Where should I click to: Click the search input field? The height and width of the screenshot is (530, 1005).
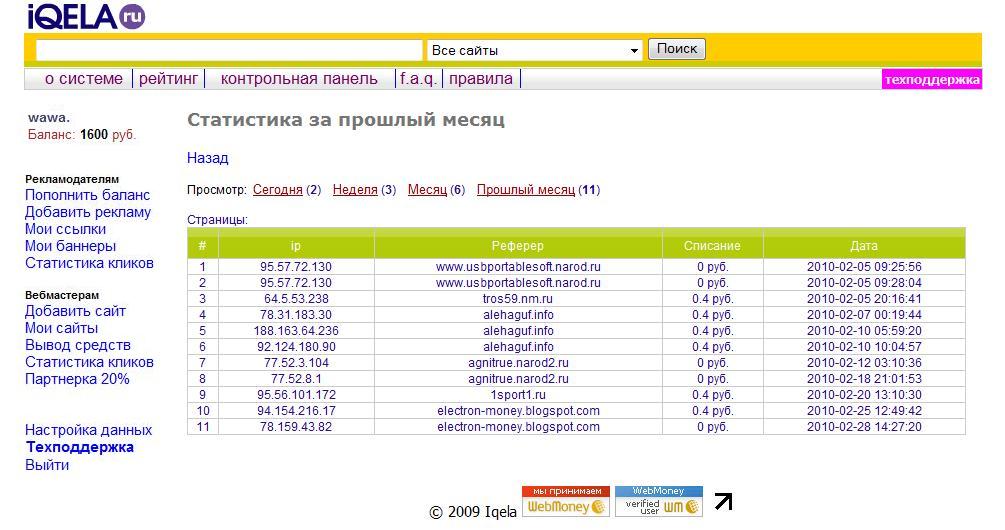tap(229, 50)
